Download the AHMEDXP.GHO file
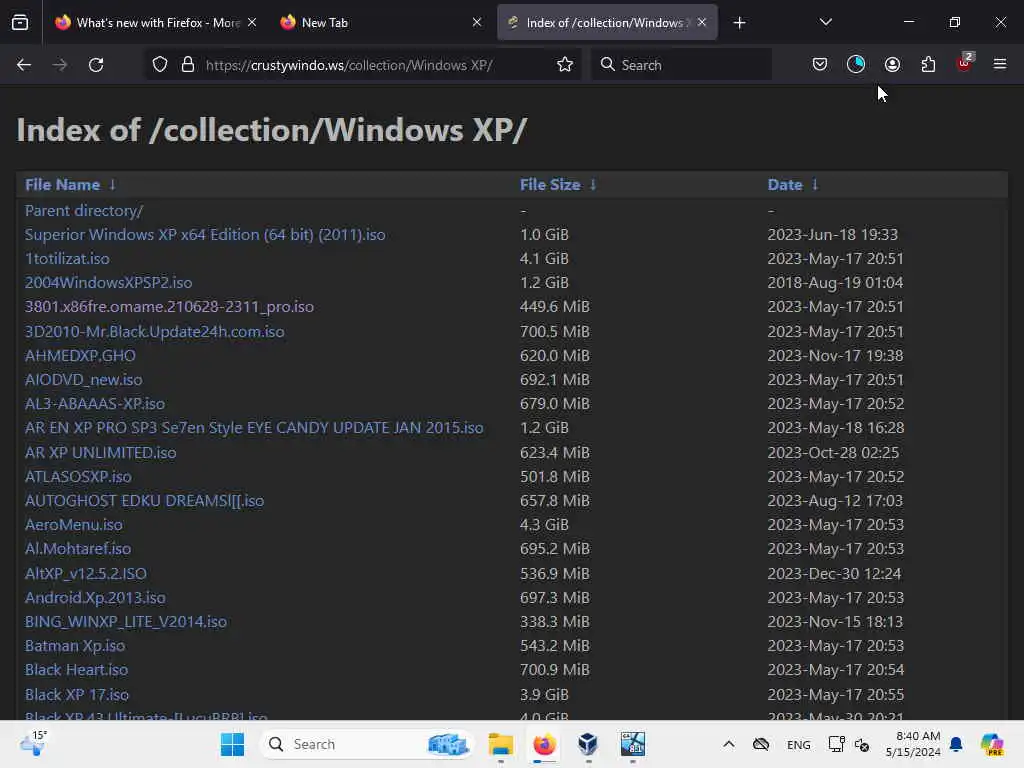 click(x=80, y=356)
